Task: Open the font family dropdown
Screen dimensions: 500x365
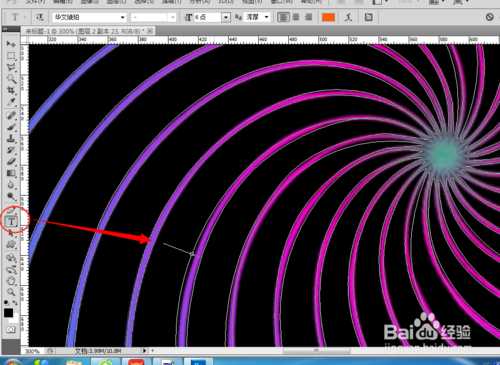Action: coord(89,17)
